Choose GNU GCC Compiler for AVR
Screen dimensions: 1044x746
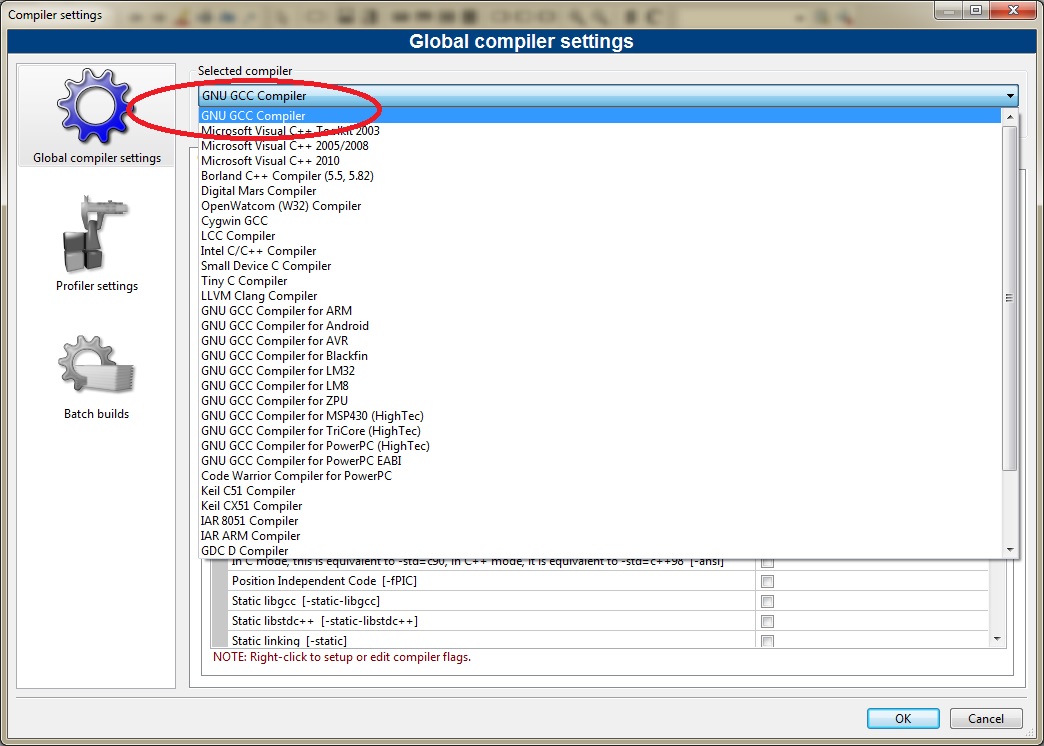[600, 340]
